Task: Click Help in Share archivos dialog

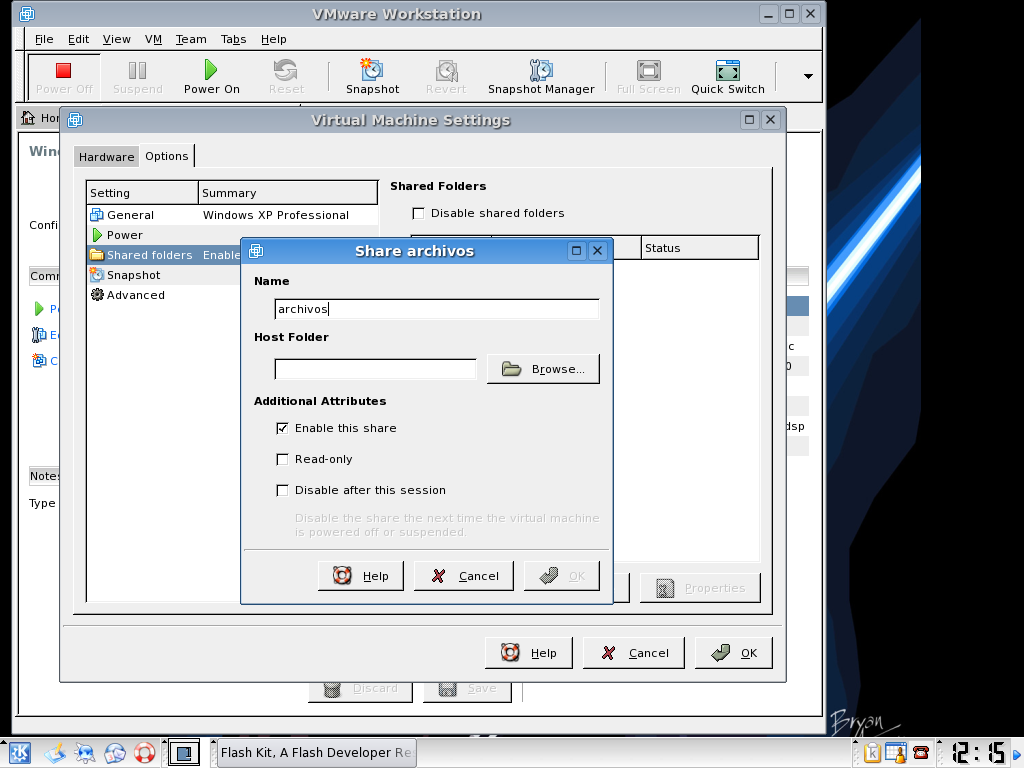Action: (x=360, y=576)
